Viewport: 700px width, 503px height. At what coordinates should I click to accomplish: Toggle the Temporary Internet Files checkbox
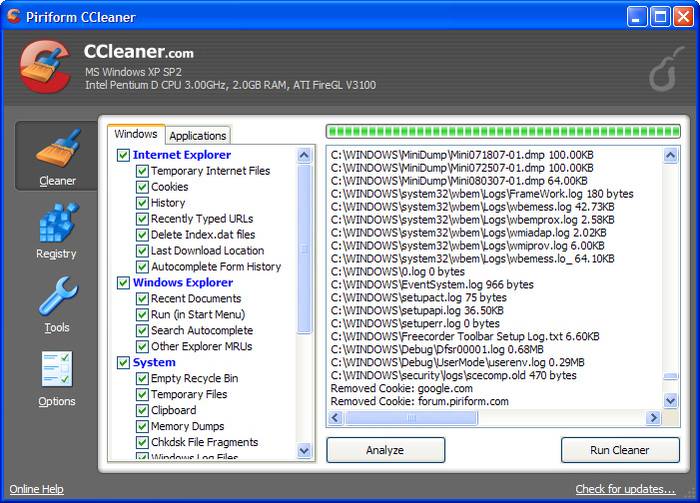click(143, 171)
